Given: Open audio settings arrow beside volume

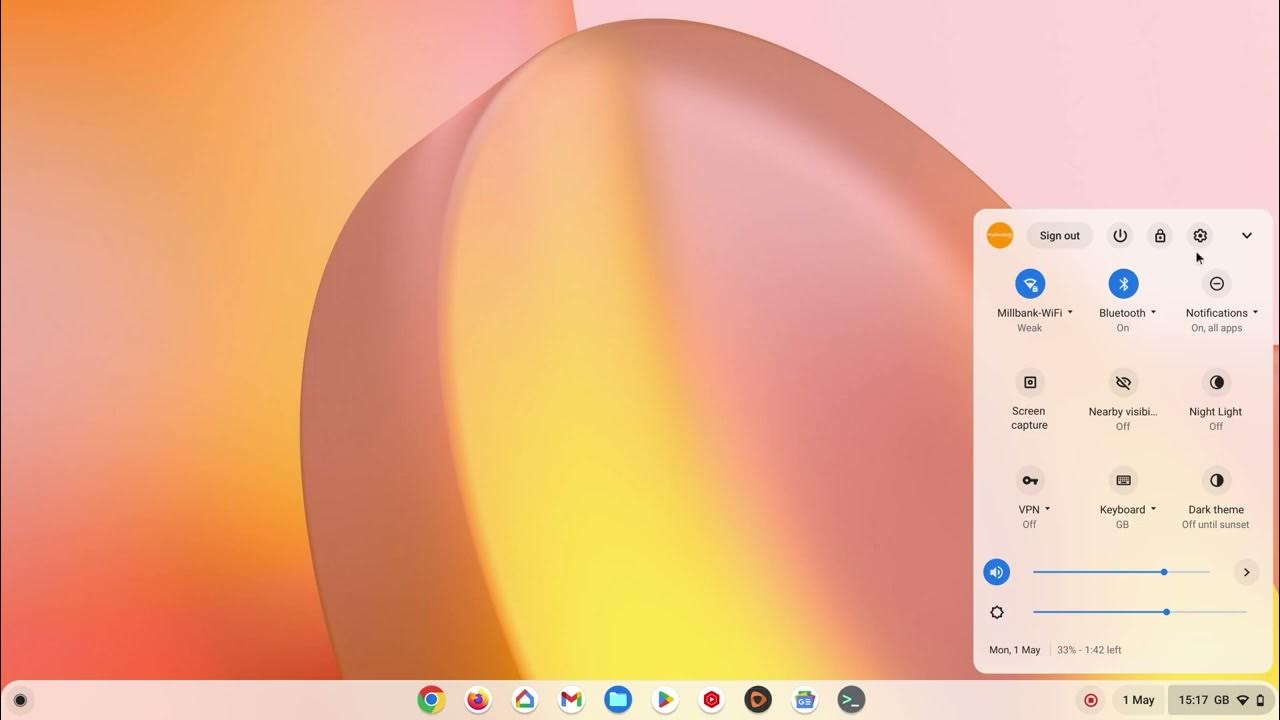Looking at the screenshot, I should point(1246,572).
